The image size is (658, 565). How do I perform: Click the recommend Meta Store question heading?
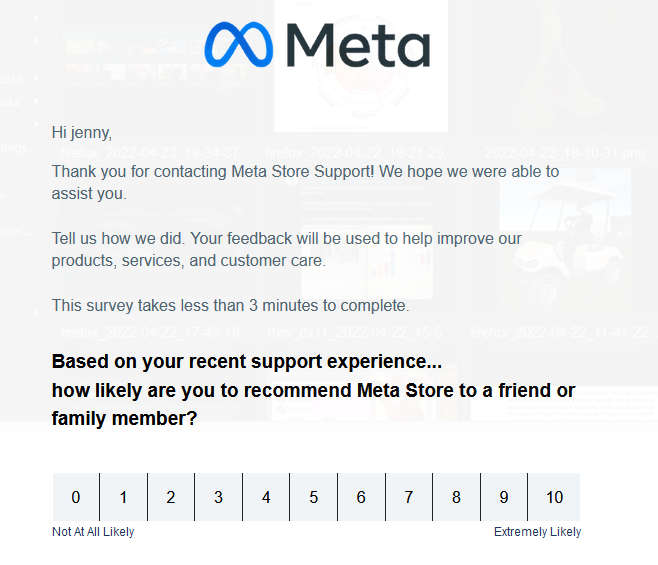[x=313, y=390]
